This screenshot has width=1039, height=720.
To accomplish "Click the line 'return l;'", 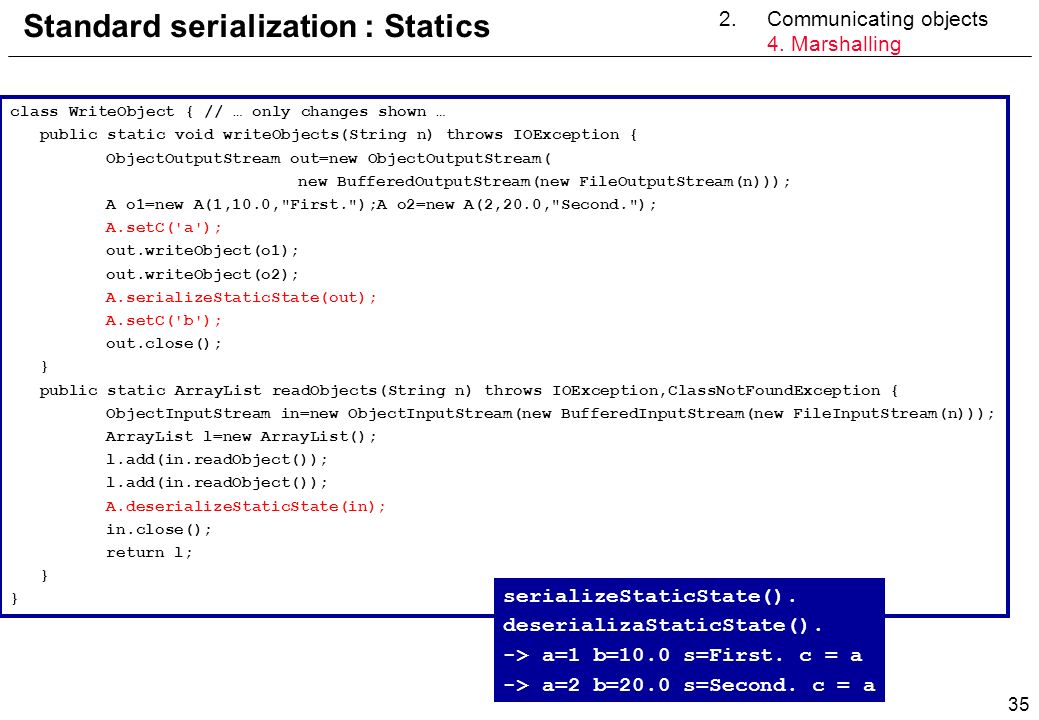I will pyautogui.click(x=149, y=552).
